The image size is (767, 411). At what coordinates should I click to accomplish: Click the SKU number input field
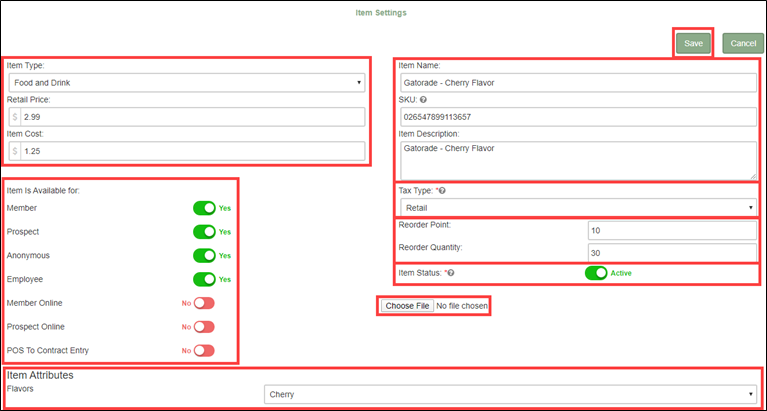(579, 117)
